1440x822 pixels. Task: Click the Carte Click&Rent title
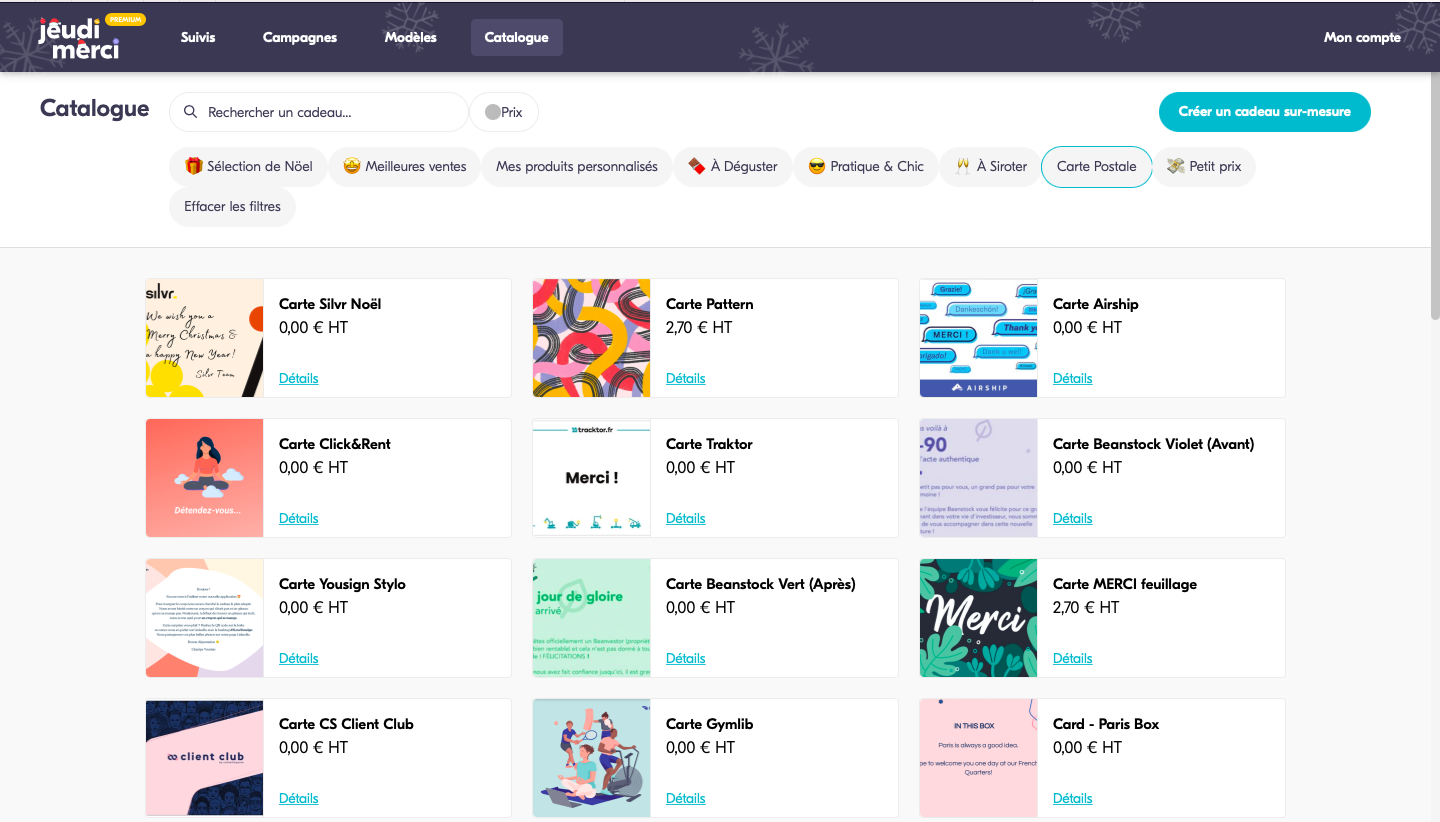[335, 444]
